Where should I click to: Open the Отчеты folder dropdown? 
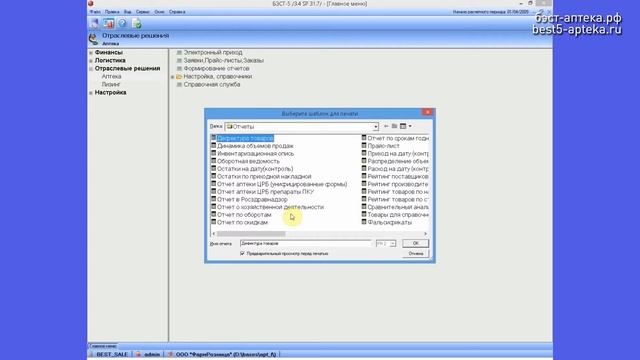(375, 127)
